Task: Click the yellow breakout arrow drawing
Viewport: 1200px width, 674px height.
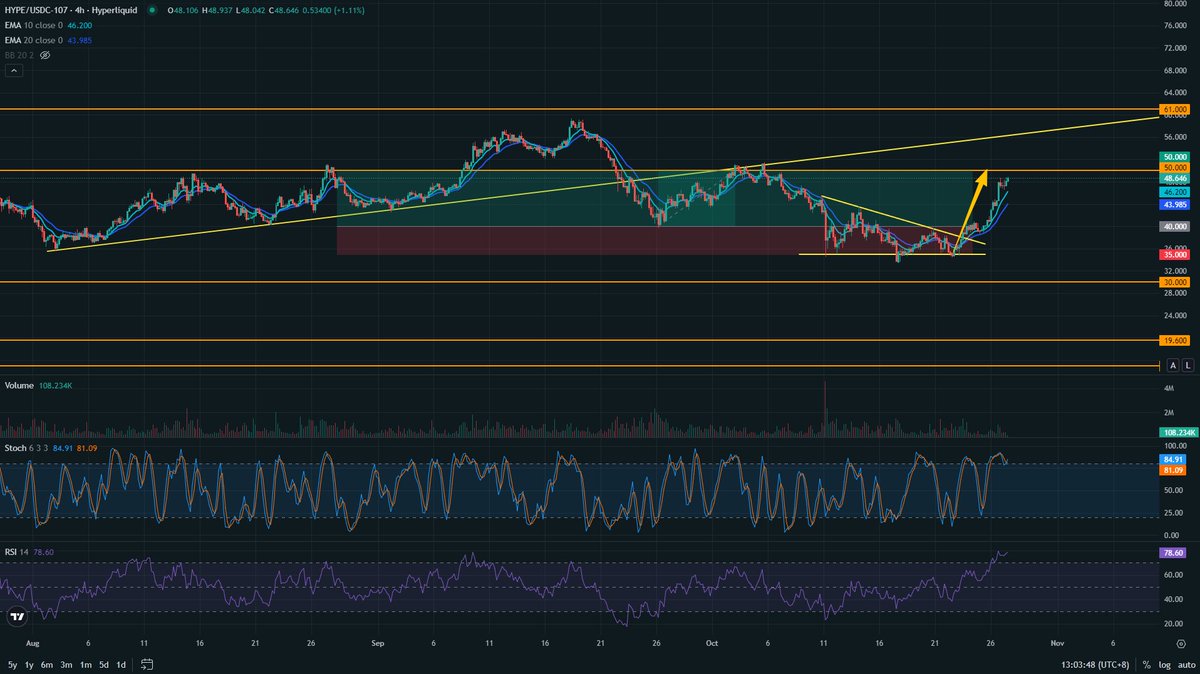Action: (973, 210)
